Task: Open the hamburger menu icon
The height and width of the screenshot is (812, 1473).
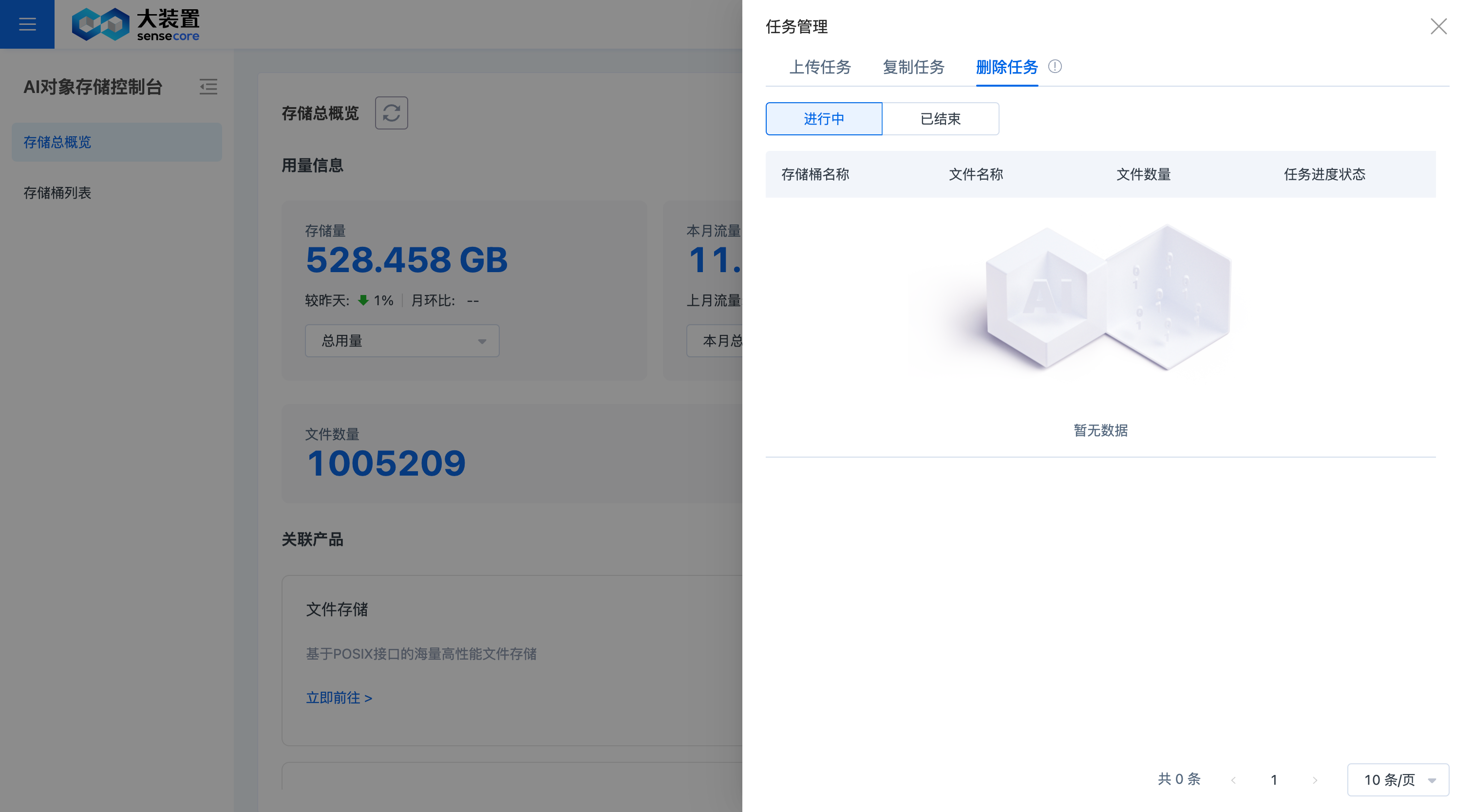Action: tap(27, 24)
